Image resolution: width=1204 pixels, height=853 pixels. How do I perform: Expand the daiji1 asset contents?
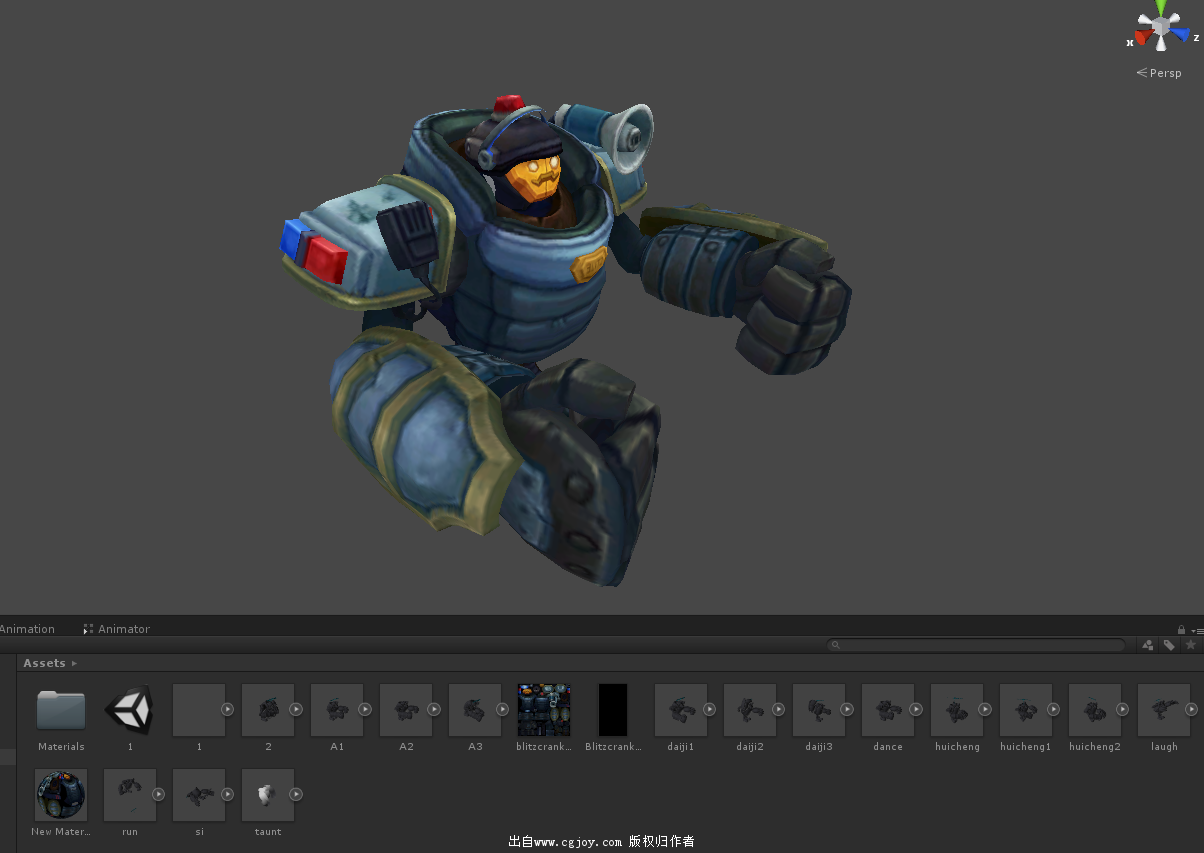click(709, 710)
